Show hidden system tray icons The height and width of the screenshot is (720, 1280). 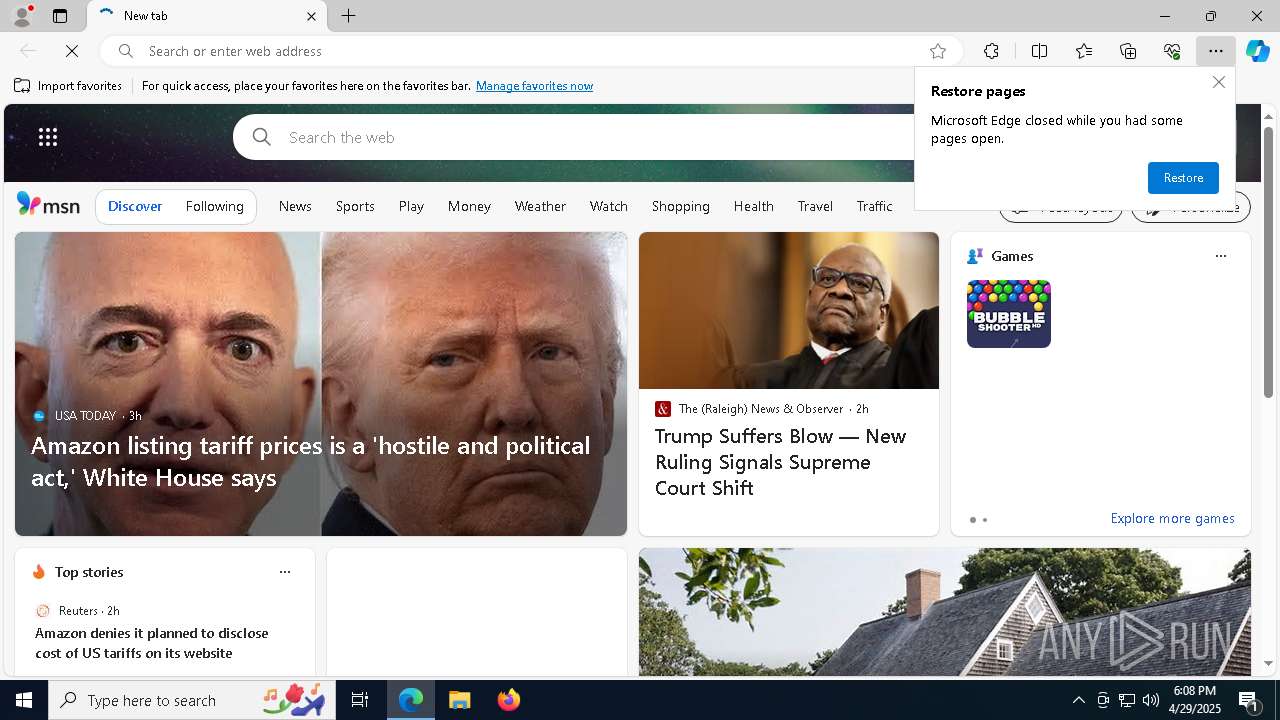1078,700
